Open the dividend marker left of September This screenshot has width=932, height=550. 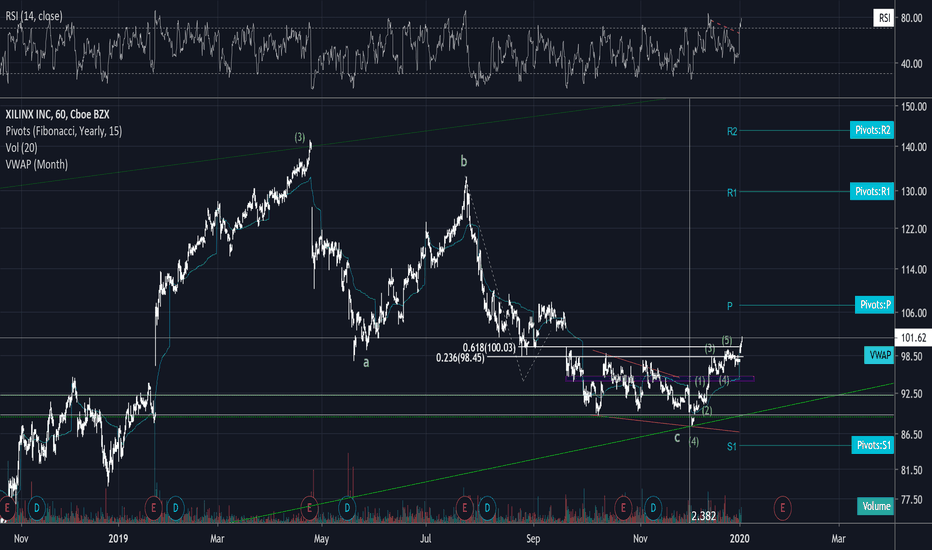point(487,508)
